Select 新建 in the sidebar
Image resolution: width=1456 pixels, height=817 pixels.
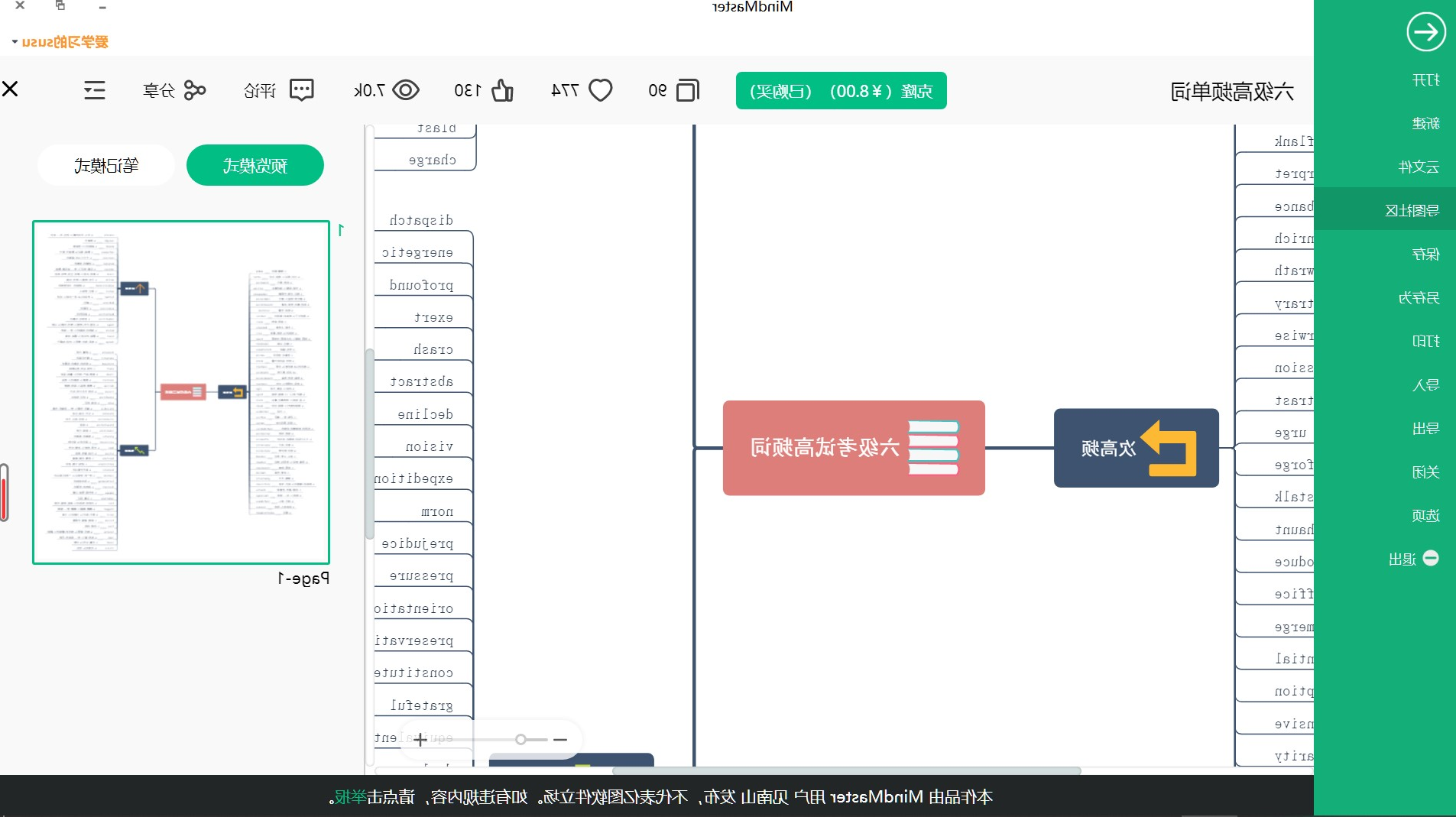(1425, 123)
